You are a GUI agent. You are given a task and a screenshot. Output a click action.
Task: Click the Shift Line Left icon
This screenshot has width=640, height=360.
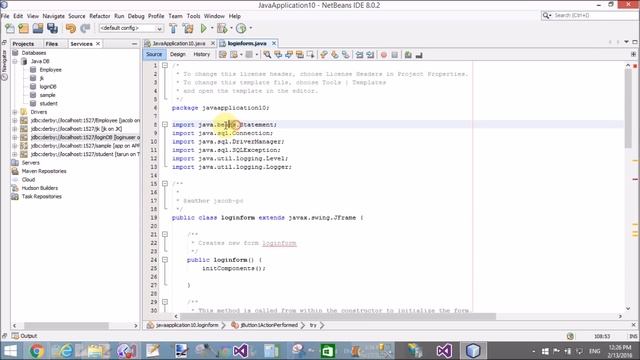[x=359, y=55]
